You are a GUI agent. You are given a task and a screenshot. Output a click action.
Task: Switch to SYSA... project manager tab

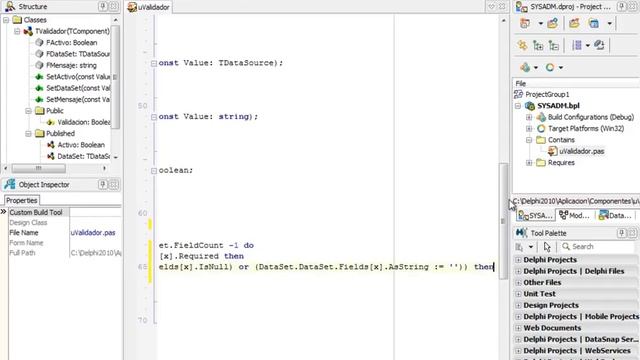[x=535, y=216]
